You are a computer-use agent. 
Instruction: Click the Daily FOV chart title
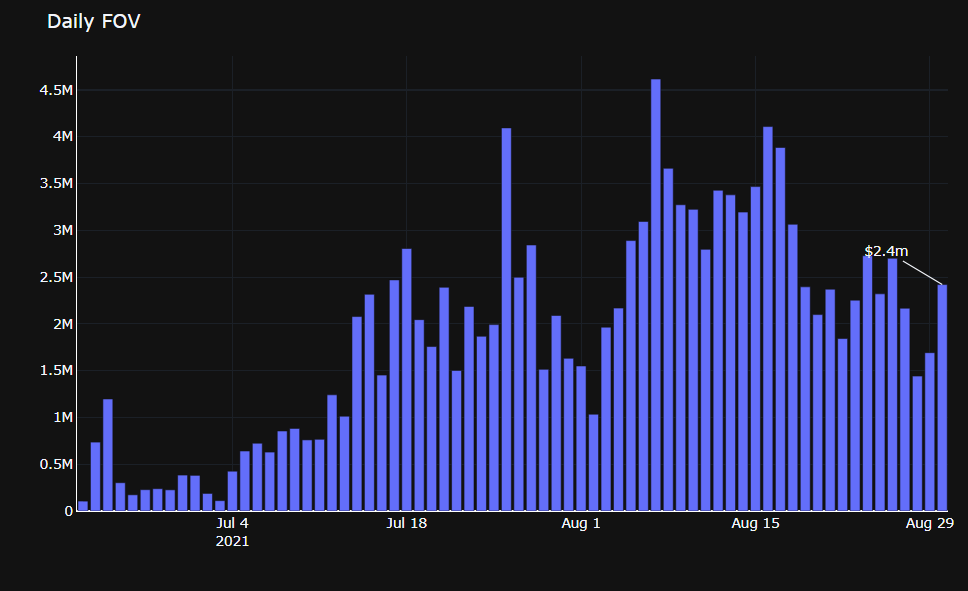click(x=94, y=22)
